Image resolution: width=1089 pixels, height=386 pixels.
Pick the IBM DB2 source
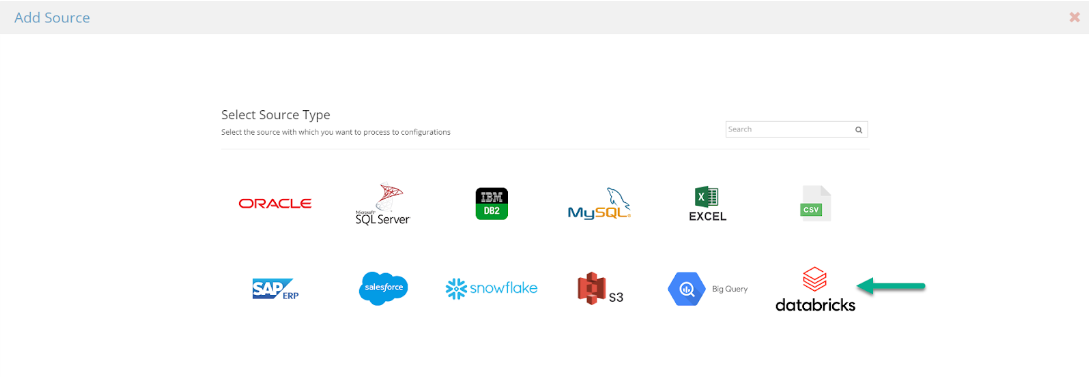492,203
